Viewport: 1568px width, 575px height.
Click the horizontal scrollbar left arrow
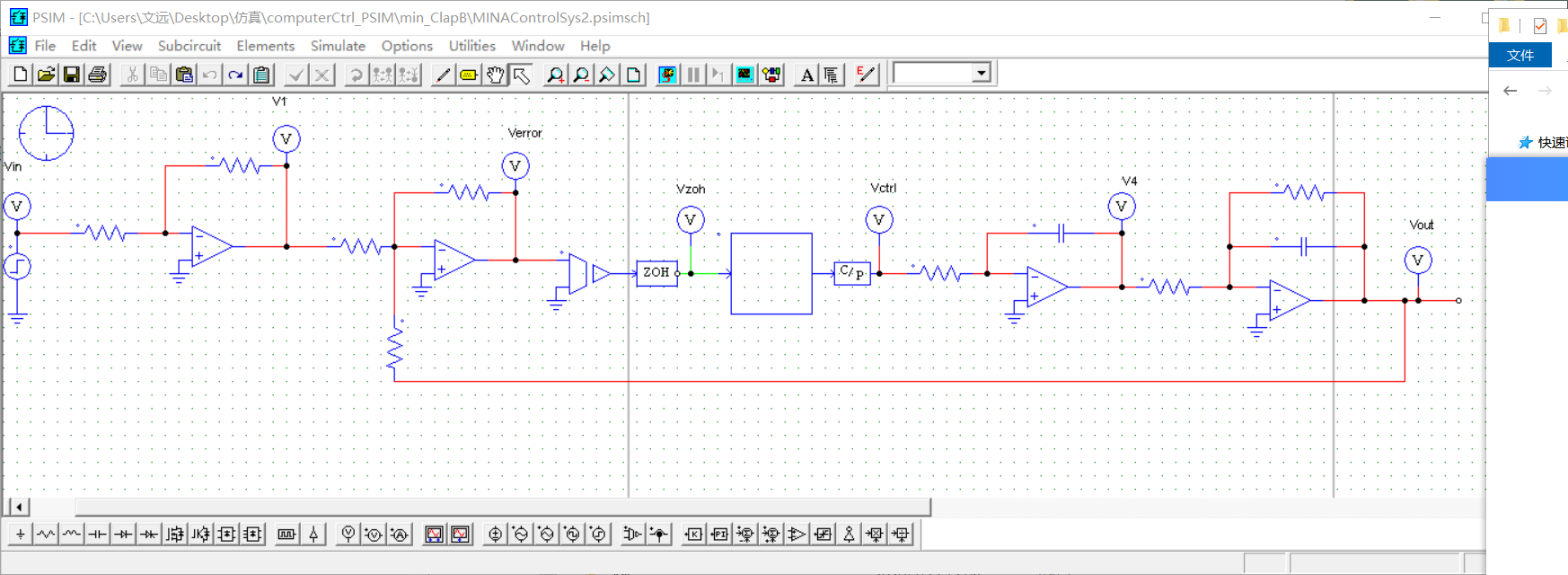[x=19, y=507]
